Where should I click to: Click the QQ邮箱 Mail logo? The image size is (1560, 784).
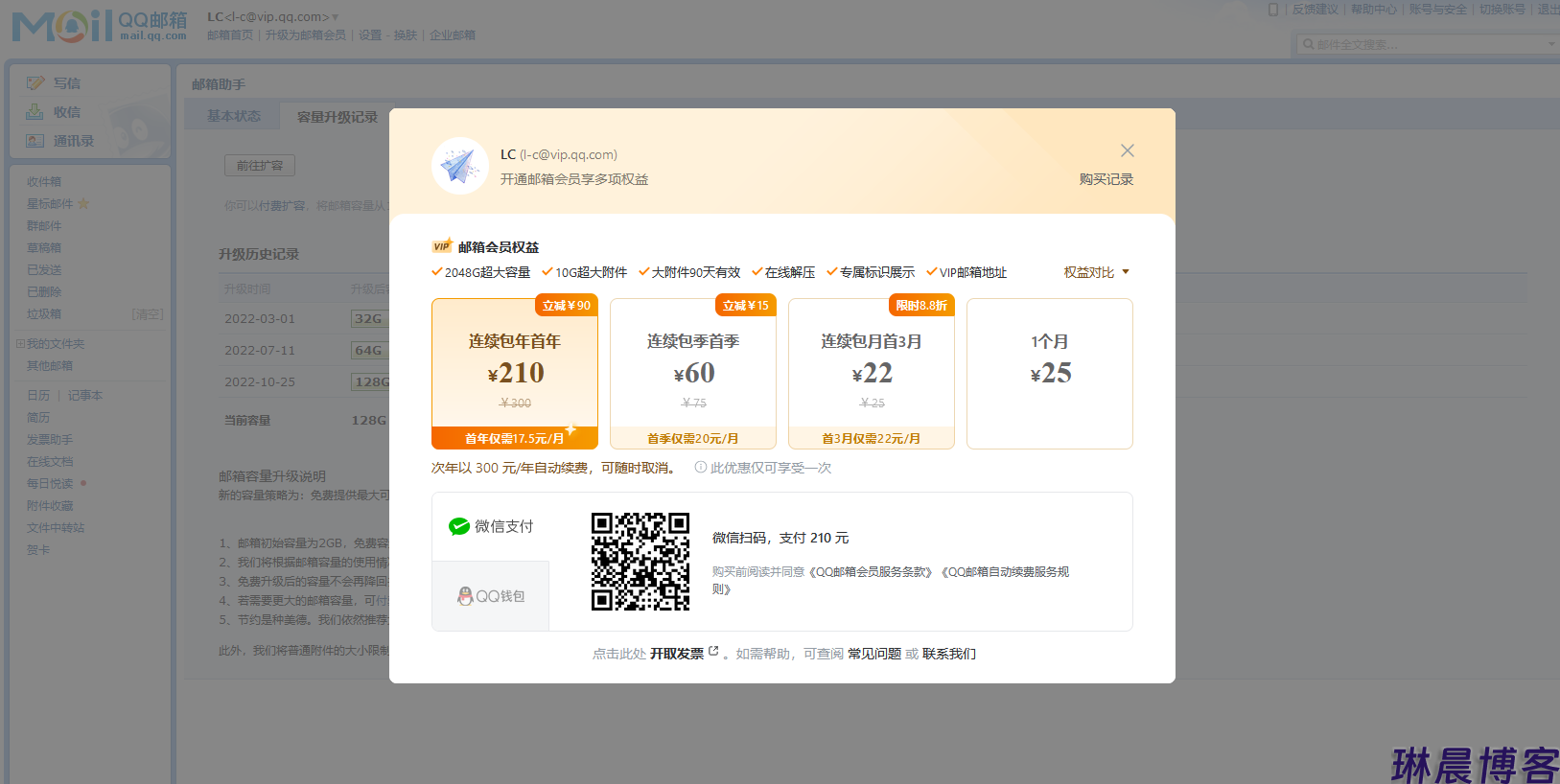click(100, 26)
